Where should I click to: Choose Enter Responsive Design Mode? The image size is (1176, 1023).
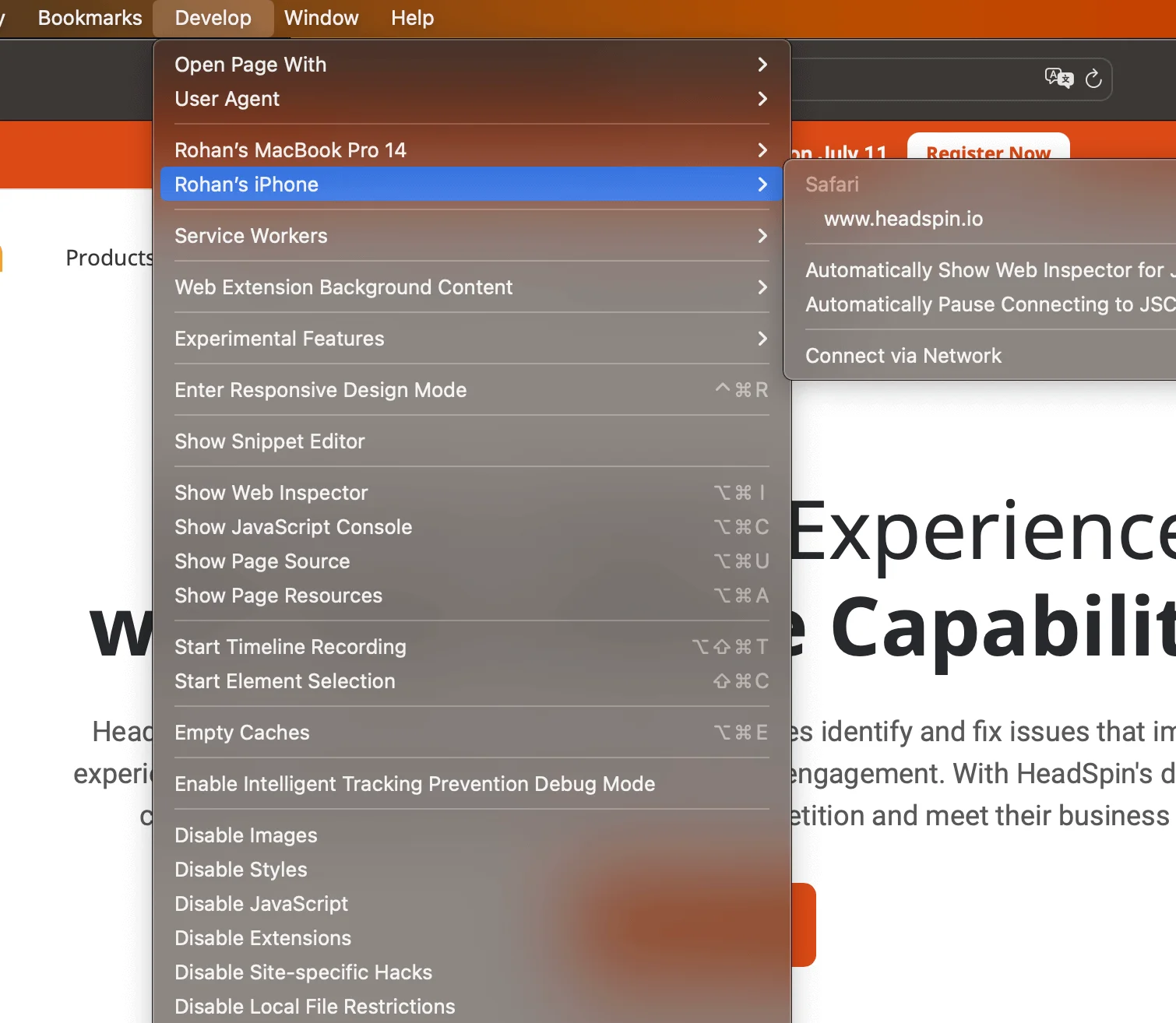click(x=471, y=390)
